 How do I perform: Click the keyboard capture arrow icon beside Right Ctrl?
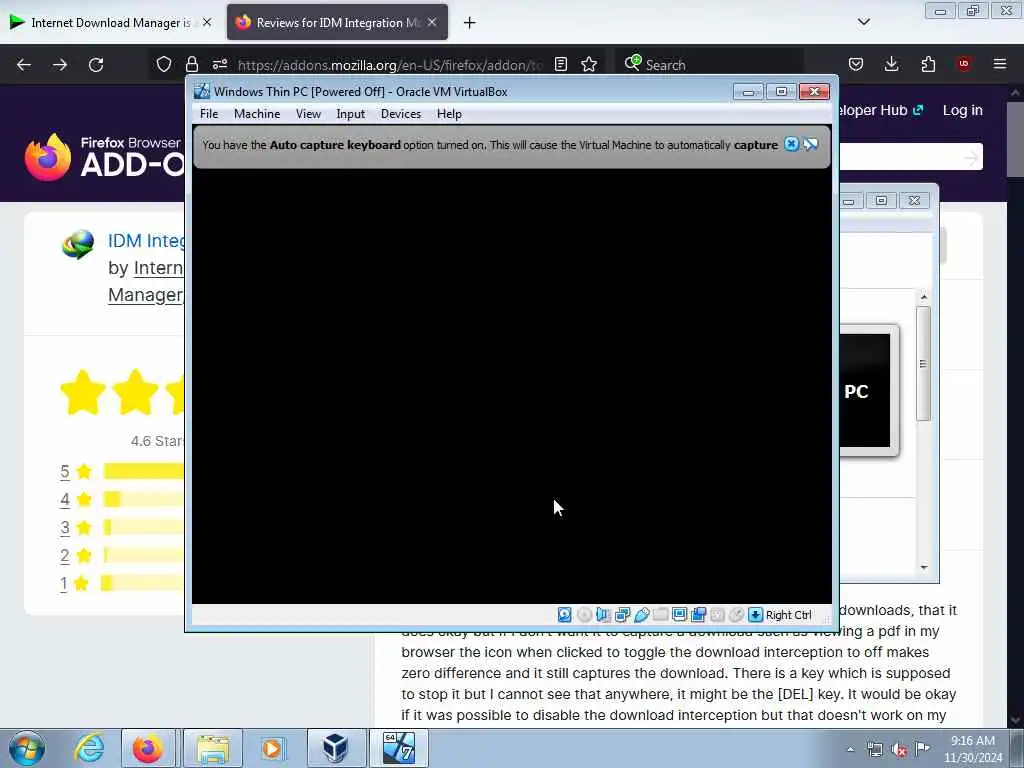[x=756, y=615]
